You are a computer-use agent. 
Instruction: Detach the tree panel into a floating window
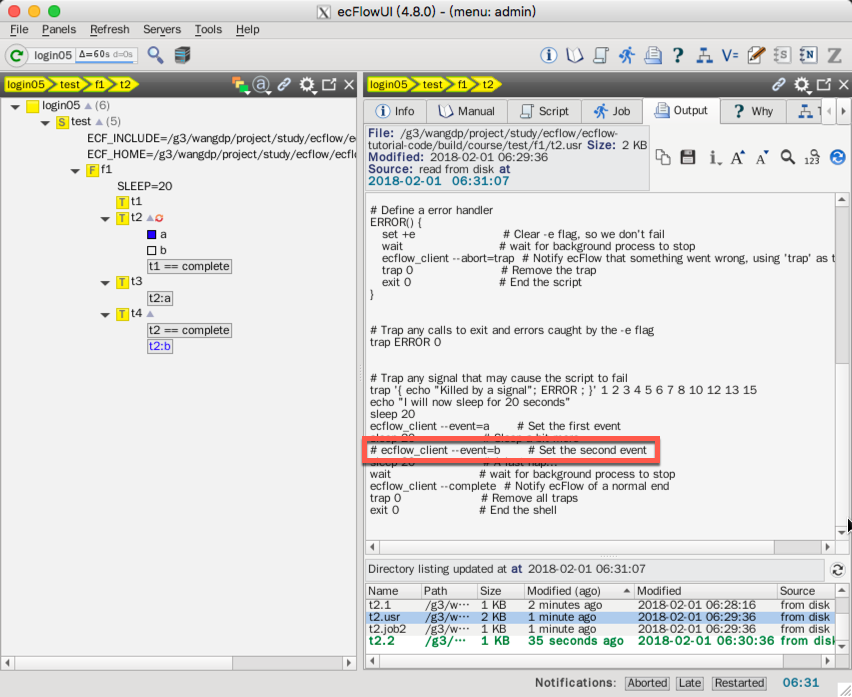[329, 84]
